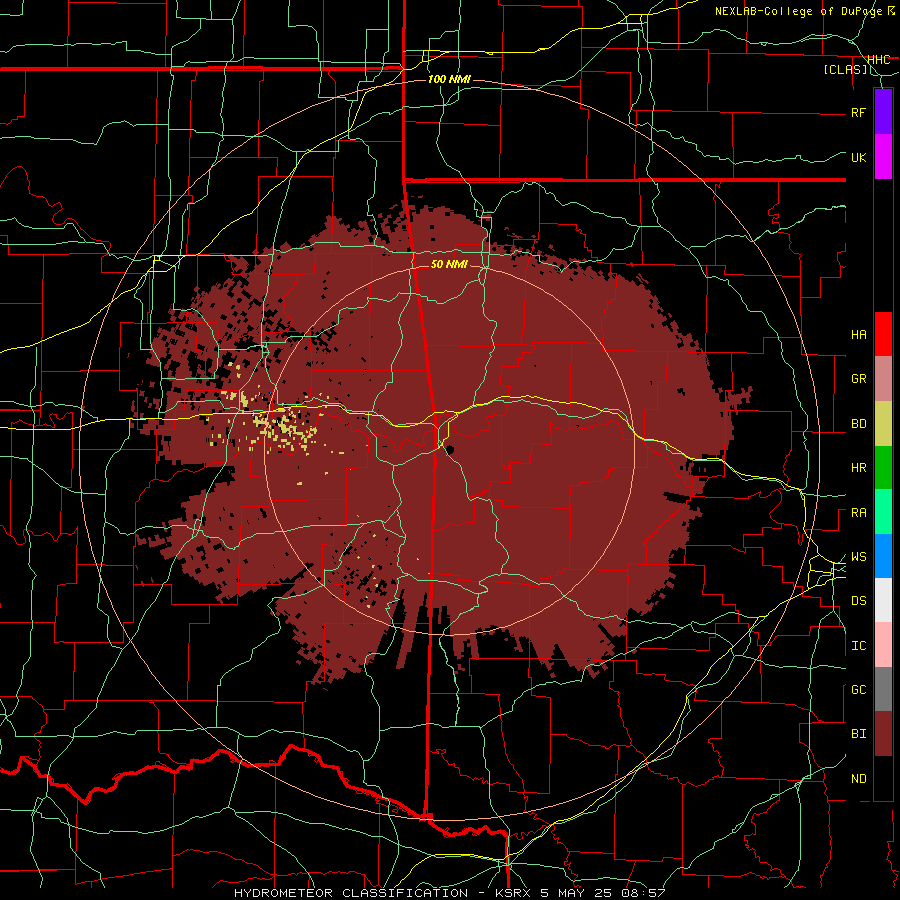Screen dimensions: 900x900
Task: Select the GC gray legend swatch
Action: 883,689
